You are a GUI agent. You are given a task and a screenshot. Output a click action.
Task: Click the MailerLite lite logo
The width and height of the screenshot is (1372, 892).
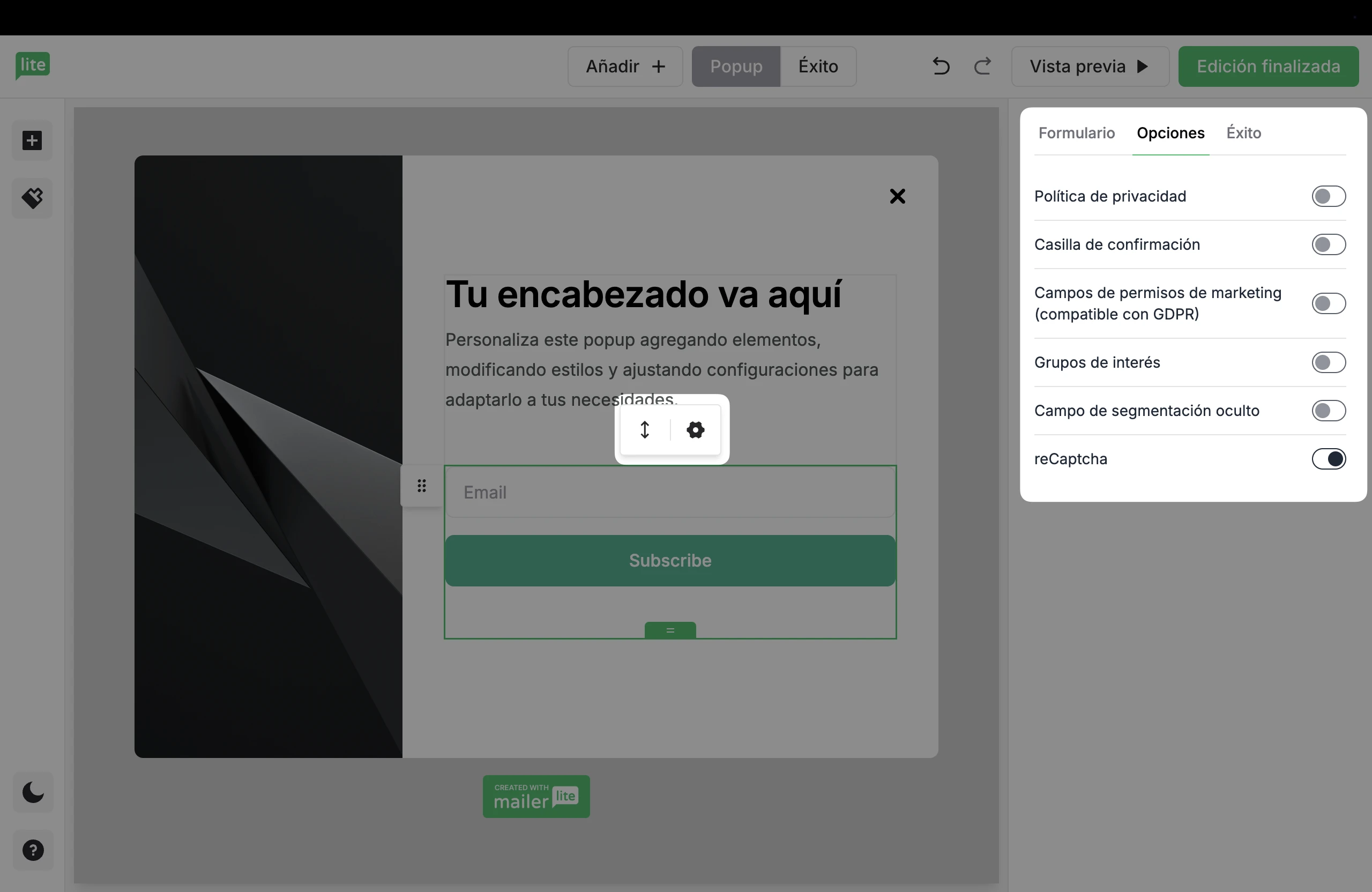pos(32,65)
